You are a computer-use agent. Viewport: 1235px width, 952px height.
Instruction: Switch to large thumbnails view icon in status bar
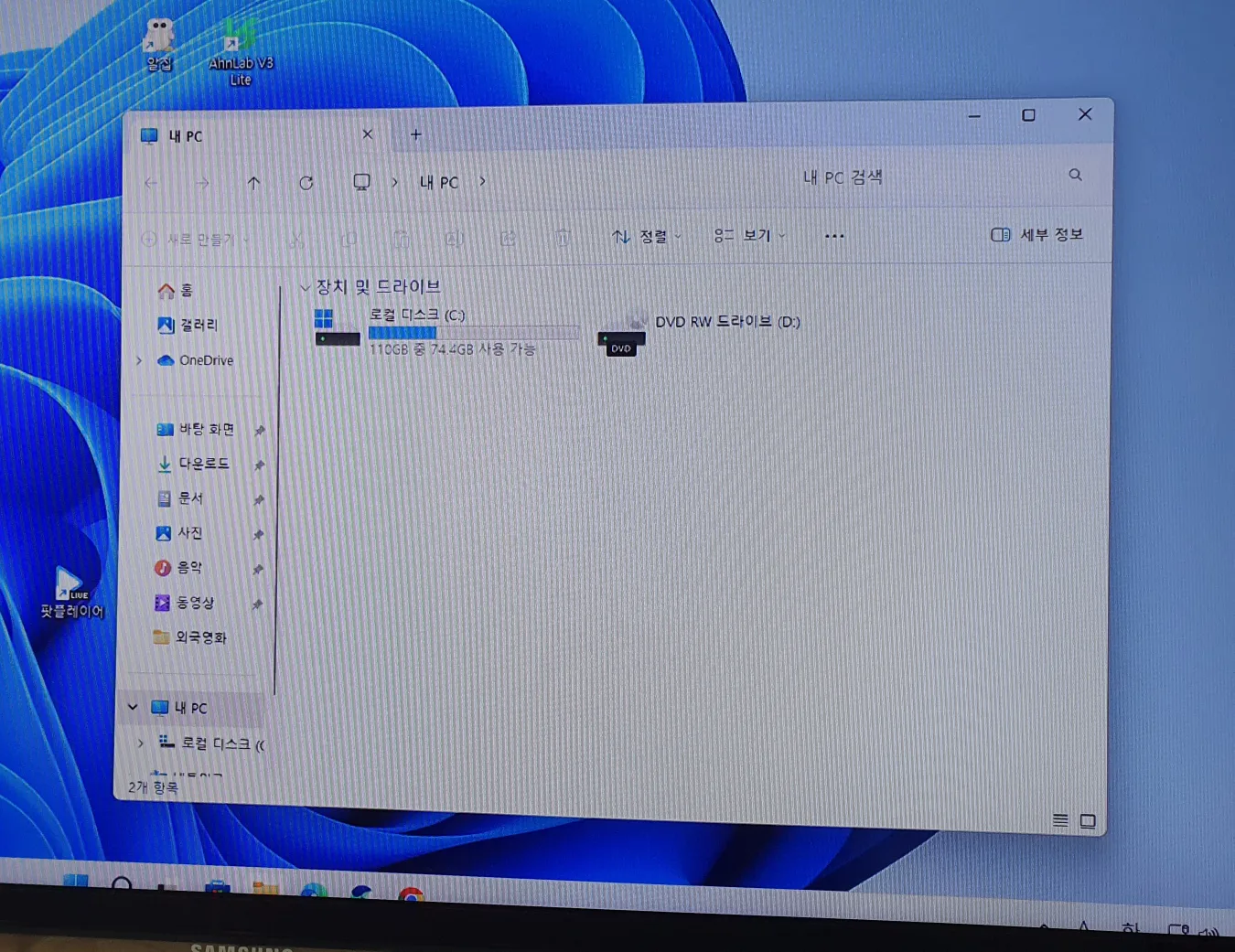pyautogui.click(x=1088, y=821)
